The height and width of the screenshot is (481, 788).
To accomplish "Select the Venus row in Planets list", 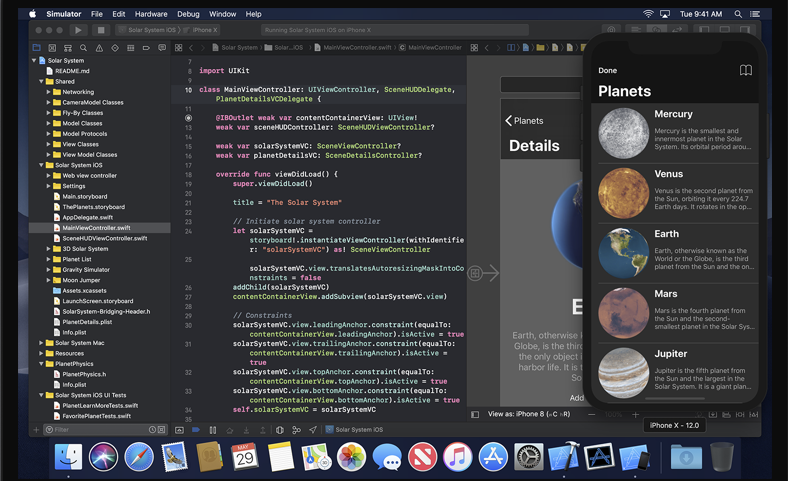I will (x=675, y=194).
